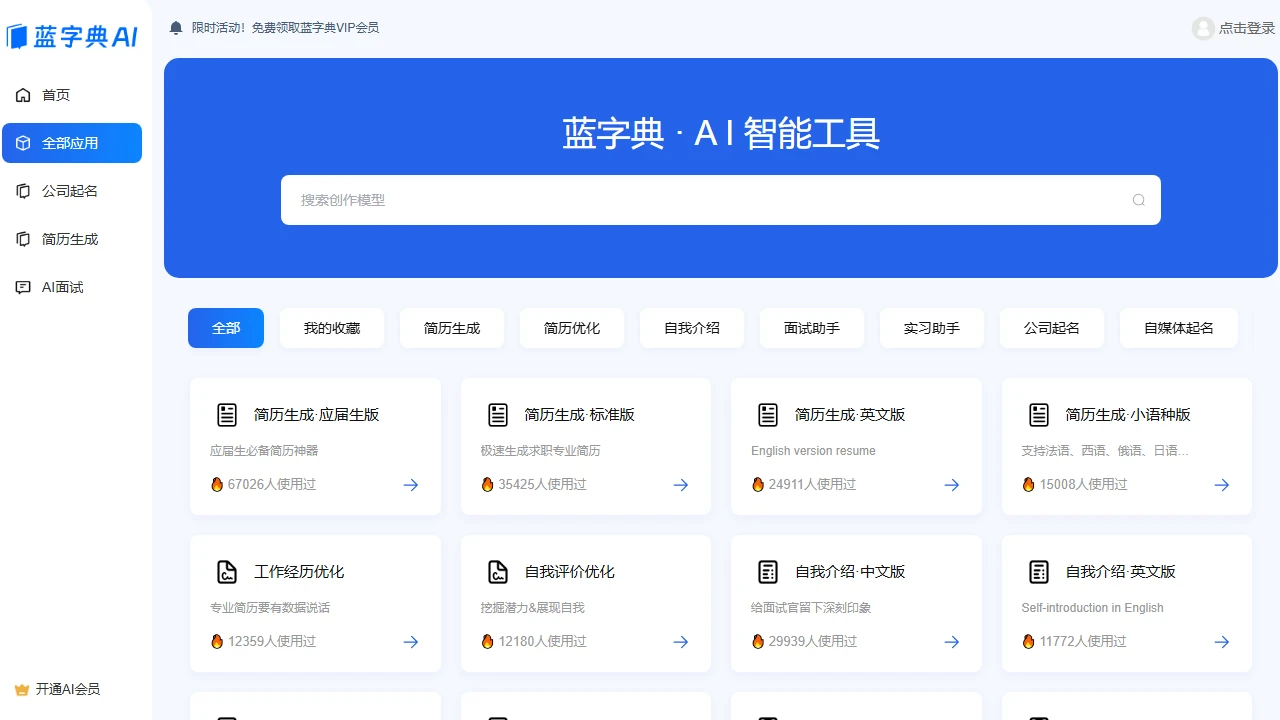Image resolution: width=1280 pixels, height=720 pixels.
Task: Click the arrow on 自我介绍·英文版 card
Action: (1221, 642)
